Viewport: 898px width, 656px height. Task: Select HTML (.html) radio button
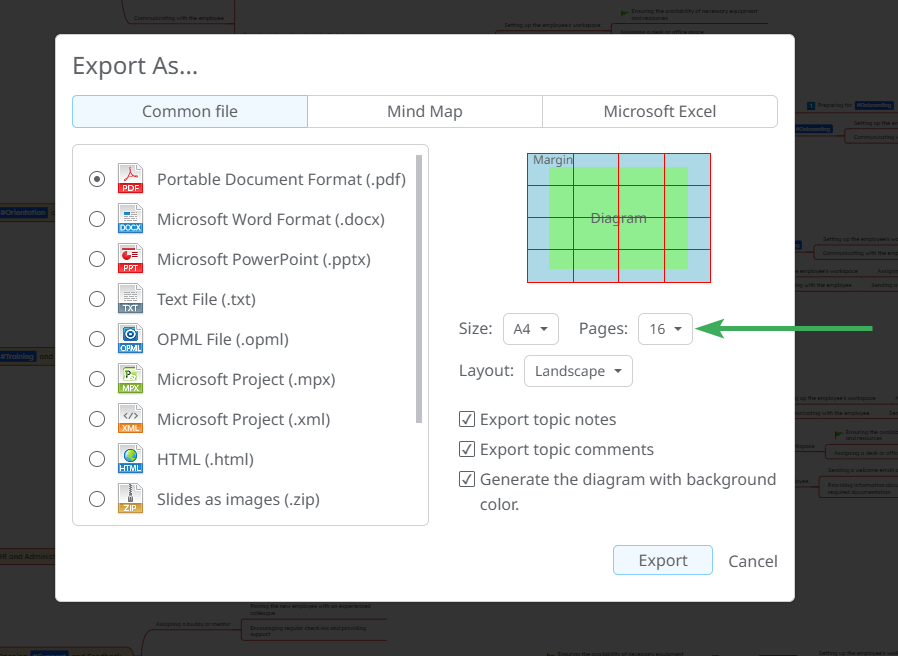click(x=97, y=459)
